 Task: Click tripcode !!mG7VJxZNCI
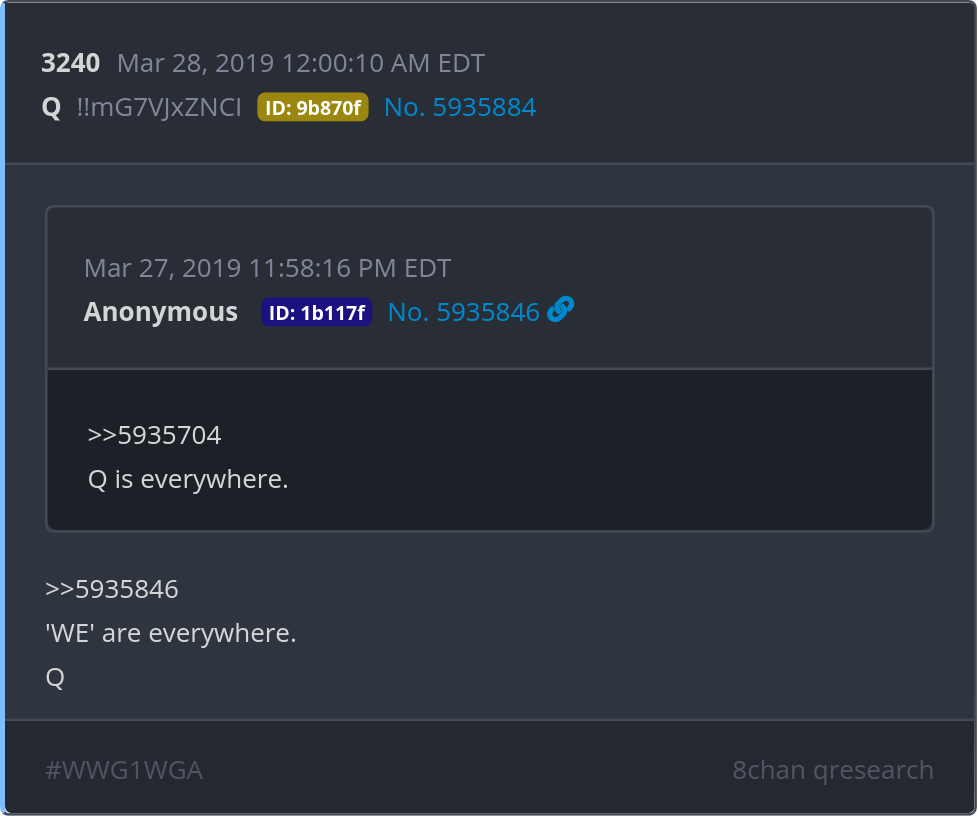[x=159, y=108]
